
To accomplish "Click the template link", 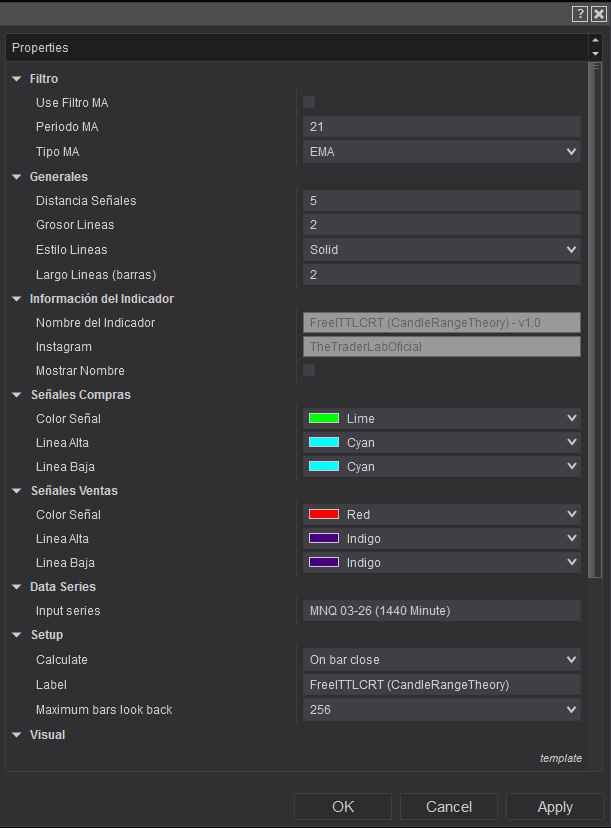I will (x=560, y=759).
